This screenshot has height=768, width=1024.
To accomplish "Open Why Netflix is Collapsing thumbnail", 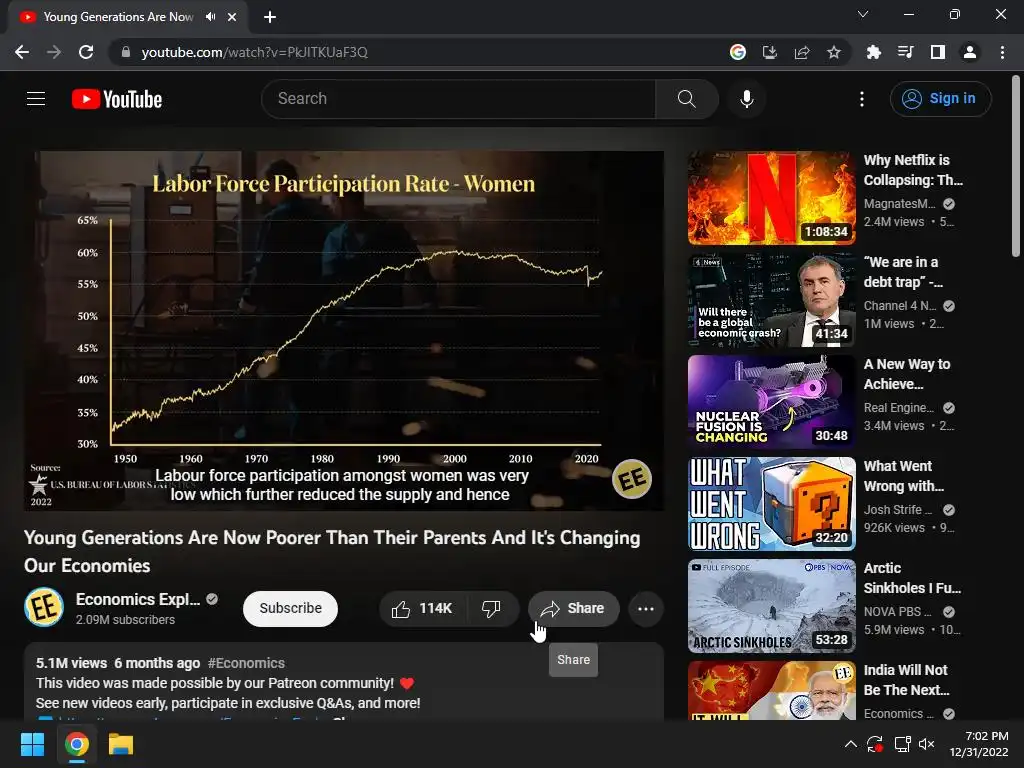I will point(771,198).
